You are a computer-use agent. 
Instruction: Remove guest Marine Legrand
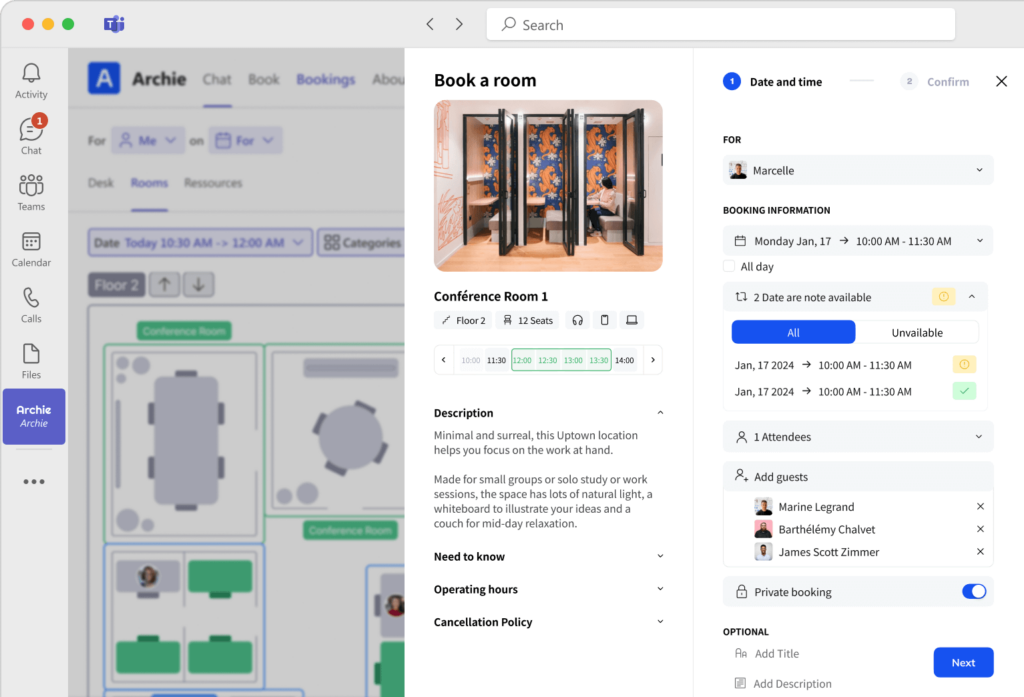[x=980, y=507]
